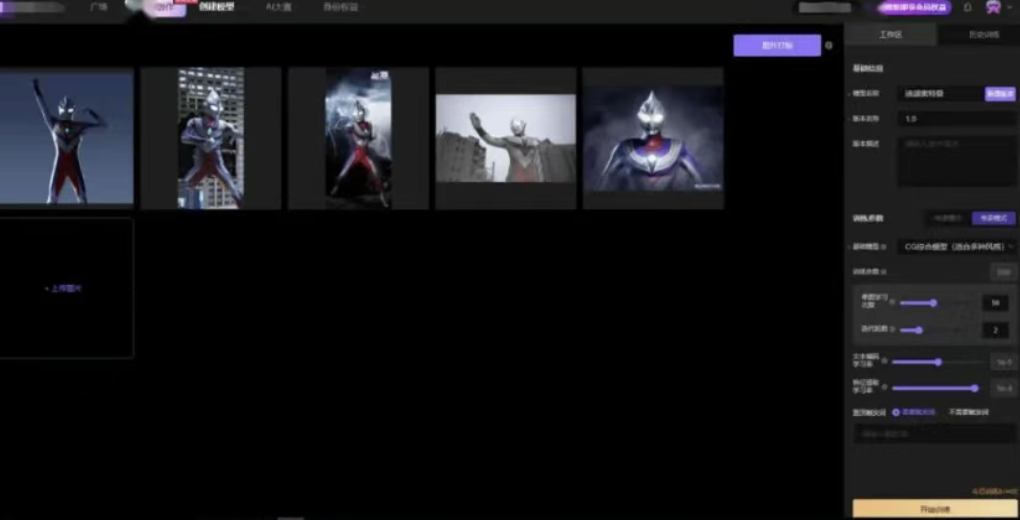Click the help icon beside the iteration rounds label
This screenshot has width=1020, height=520.
point(893,329)
